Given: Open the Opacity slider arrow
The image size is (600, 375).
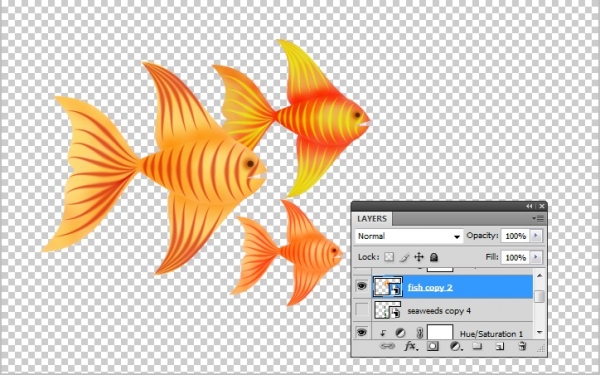Looking at the screenshot, I should [x=536, y=236].
